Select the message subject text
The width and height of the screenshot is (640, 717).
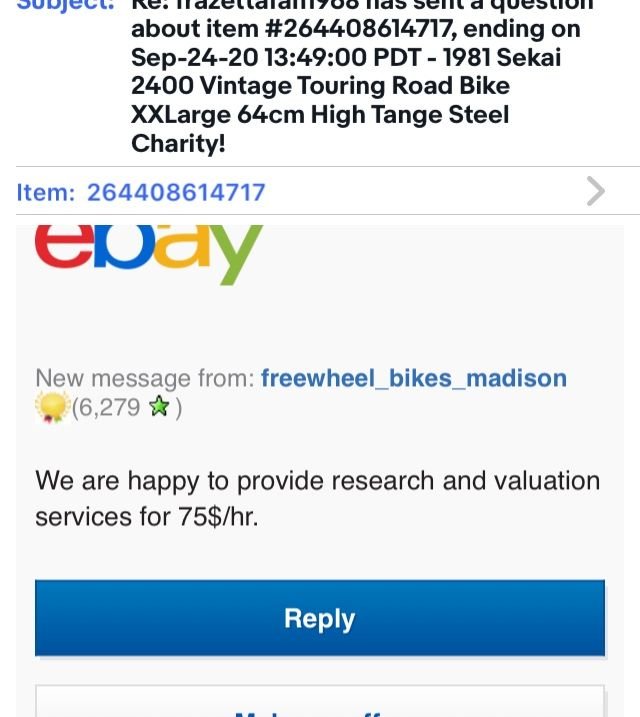tap(361, 75)
